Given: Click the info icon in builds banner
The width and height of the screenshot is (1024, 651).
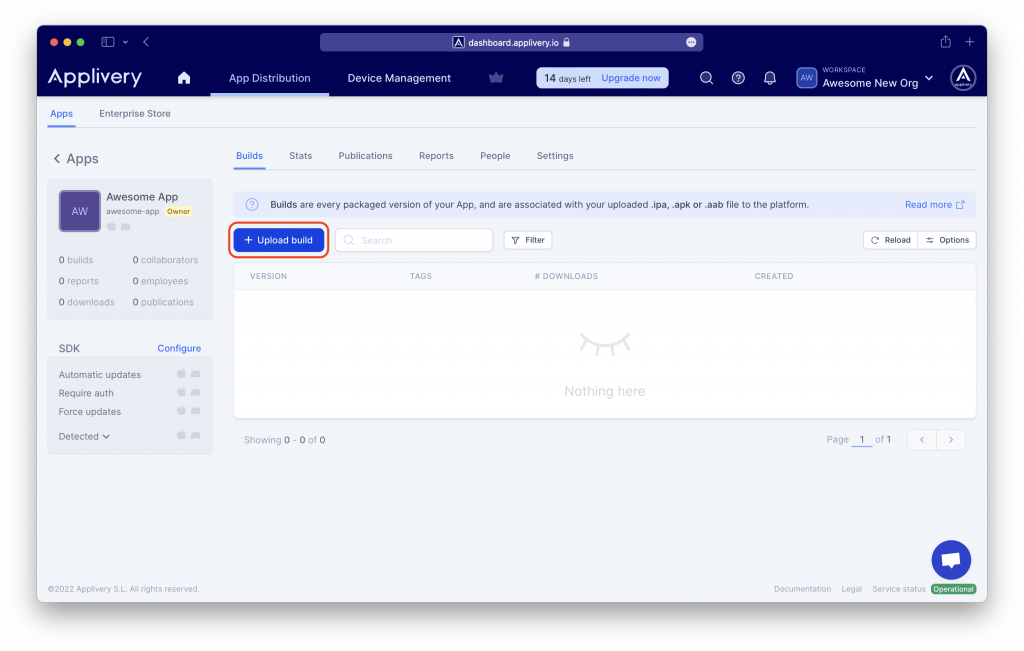Looking at the screenshot, I should (x=252, y=204).
